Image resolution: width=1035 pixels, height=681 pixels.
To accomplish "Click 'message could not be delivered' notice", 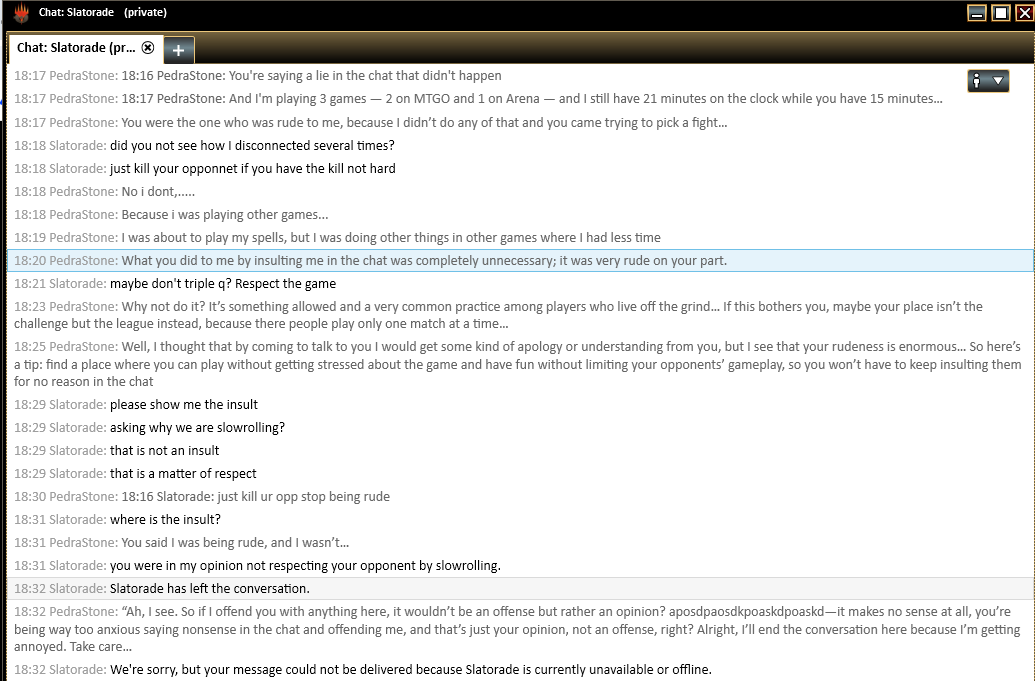I will click(x=520, y=670).
